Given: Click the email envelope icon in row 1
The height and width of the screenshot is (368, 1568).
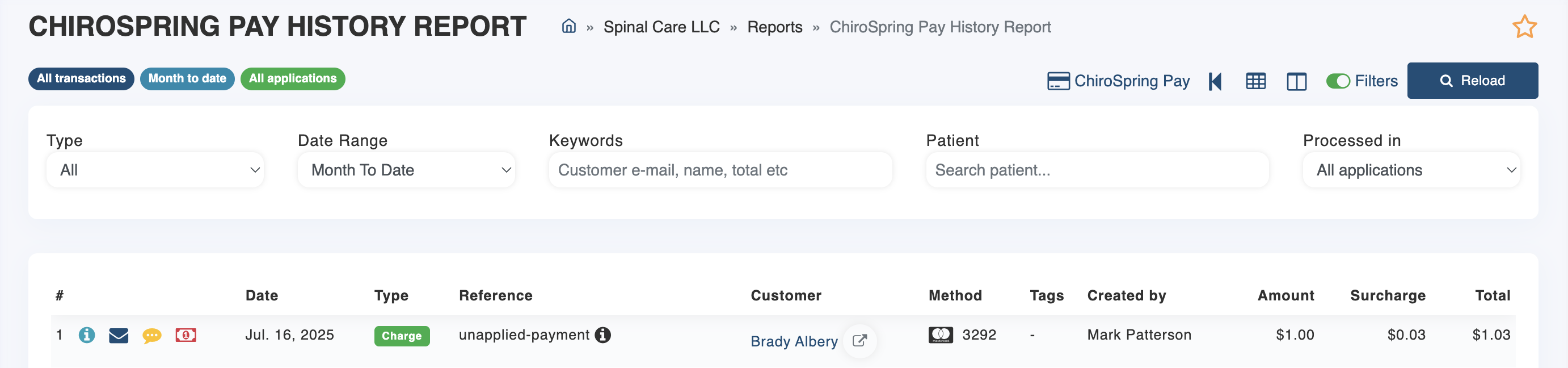Looking at the screenshot, I should (x=119, y=335).
